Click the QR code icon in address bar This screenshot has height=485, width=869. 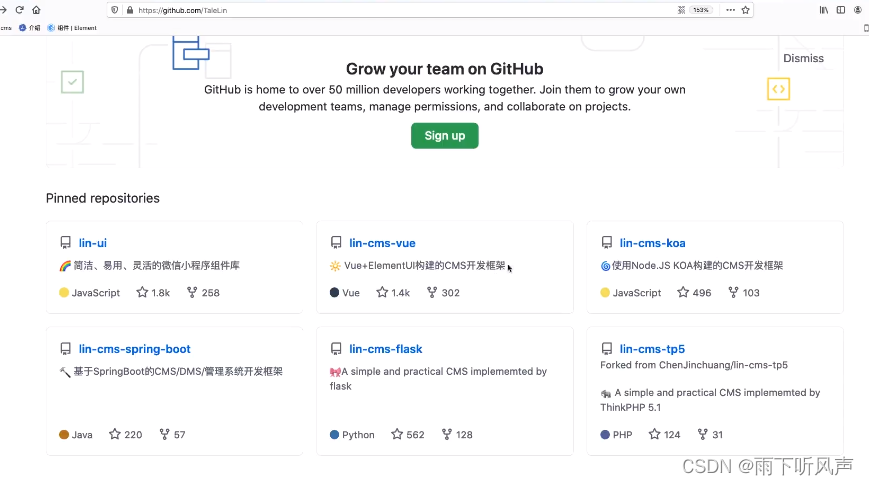coord(681,10)
